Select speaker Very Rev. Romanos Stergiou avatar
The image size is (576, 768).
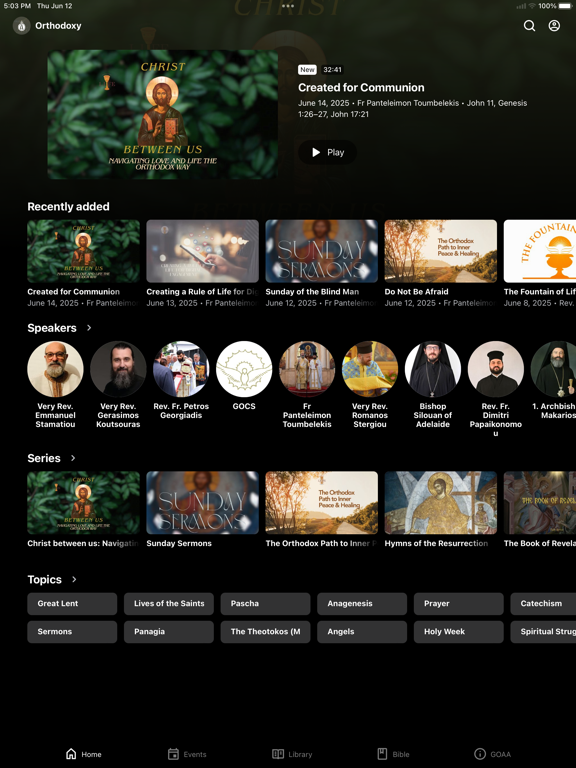pyautogui.click(x=370, y=369)
